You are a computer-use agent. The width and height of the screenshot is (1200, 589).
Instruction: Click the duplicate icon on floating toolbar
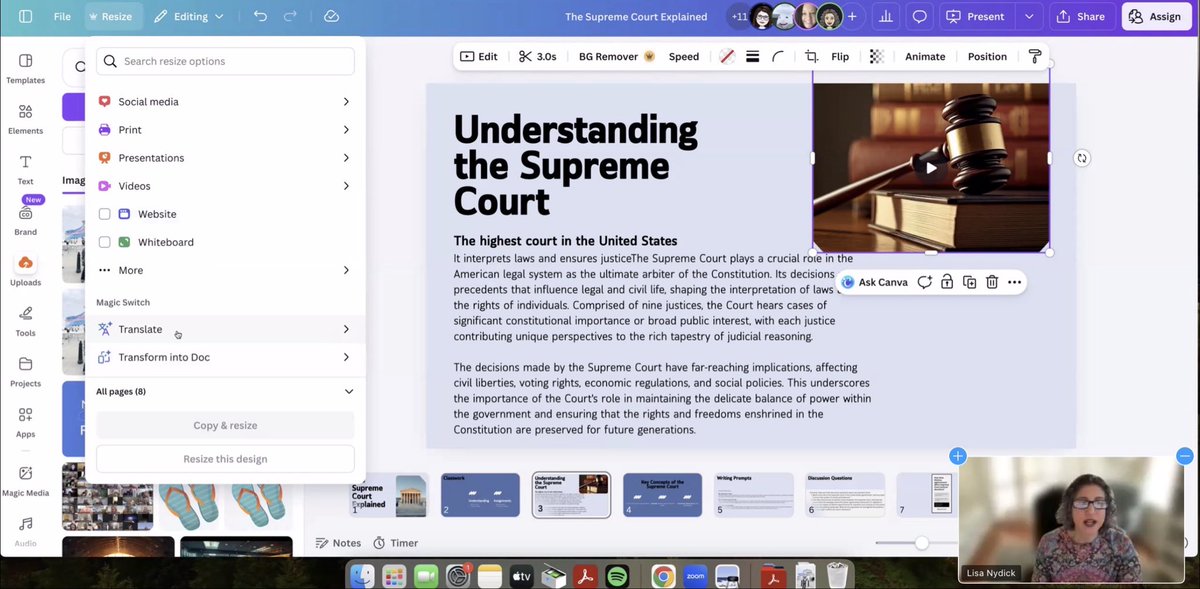point(969,282)
